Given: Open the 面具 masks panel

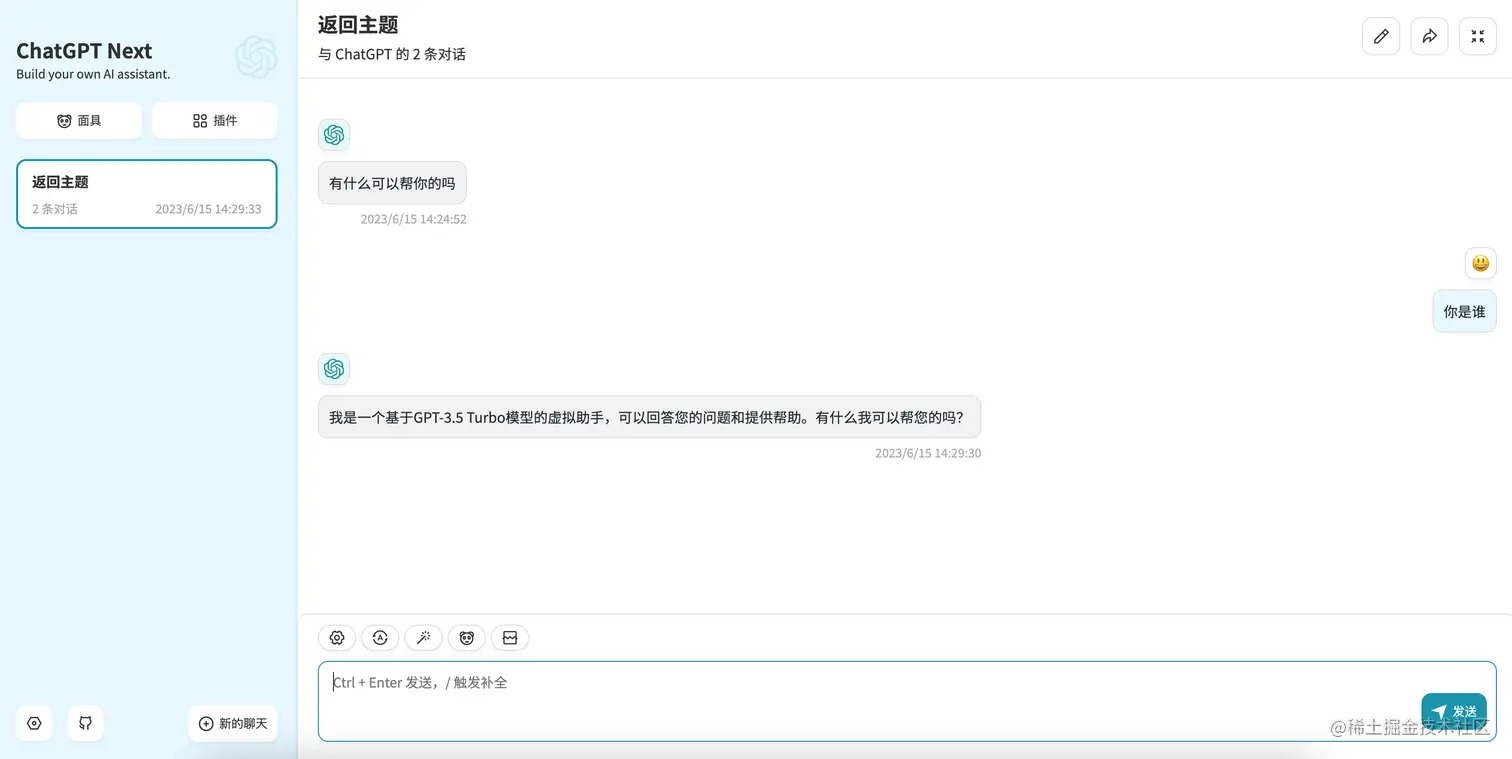Looking at the screenshot, I should point(78,120).
